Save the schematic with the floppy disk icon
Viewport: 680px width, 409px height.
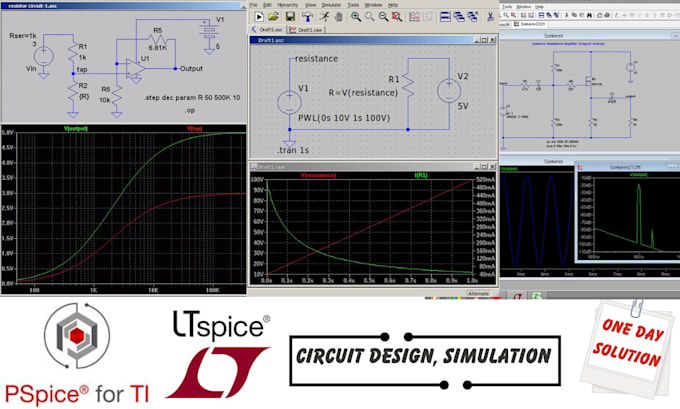[290, 17]
